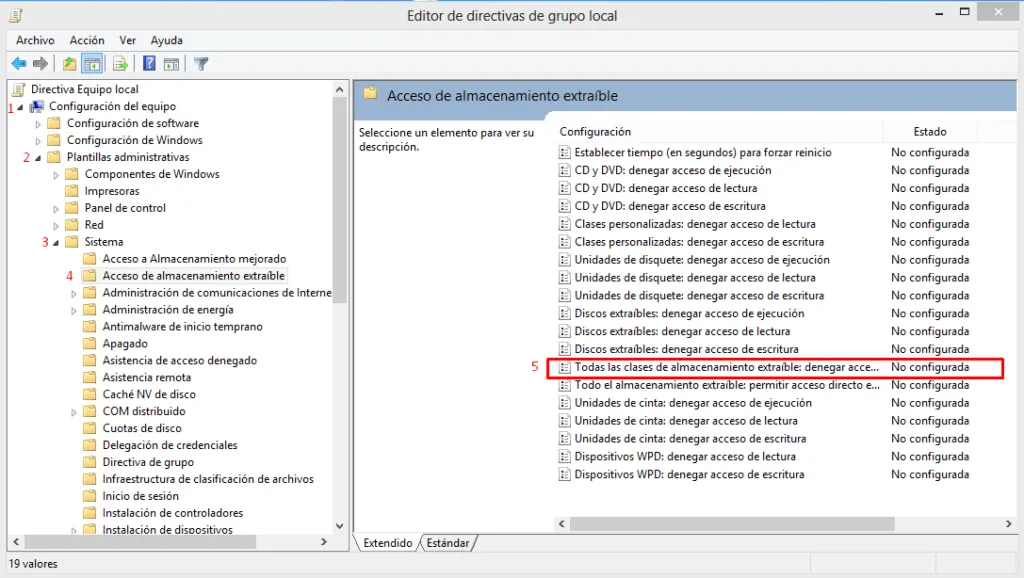
Task: Click the Back navigation arrow
Action: tap(19, 63)
